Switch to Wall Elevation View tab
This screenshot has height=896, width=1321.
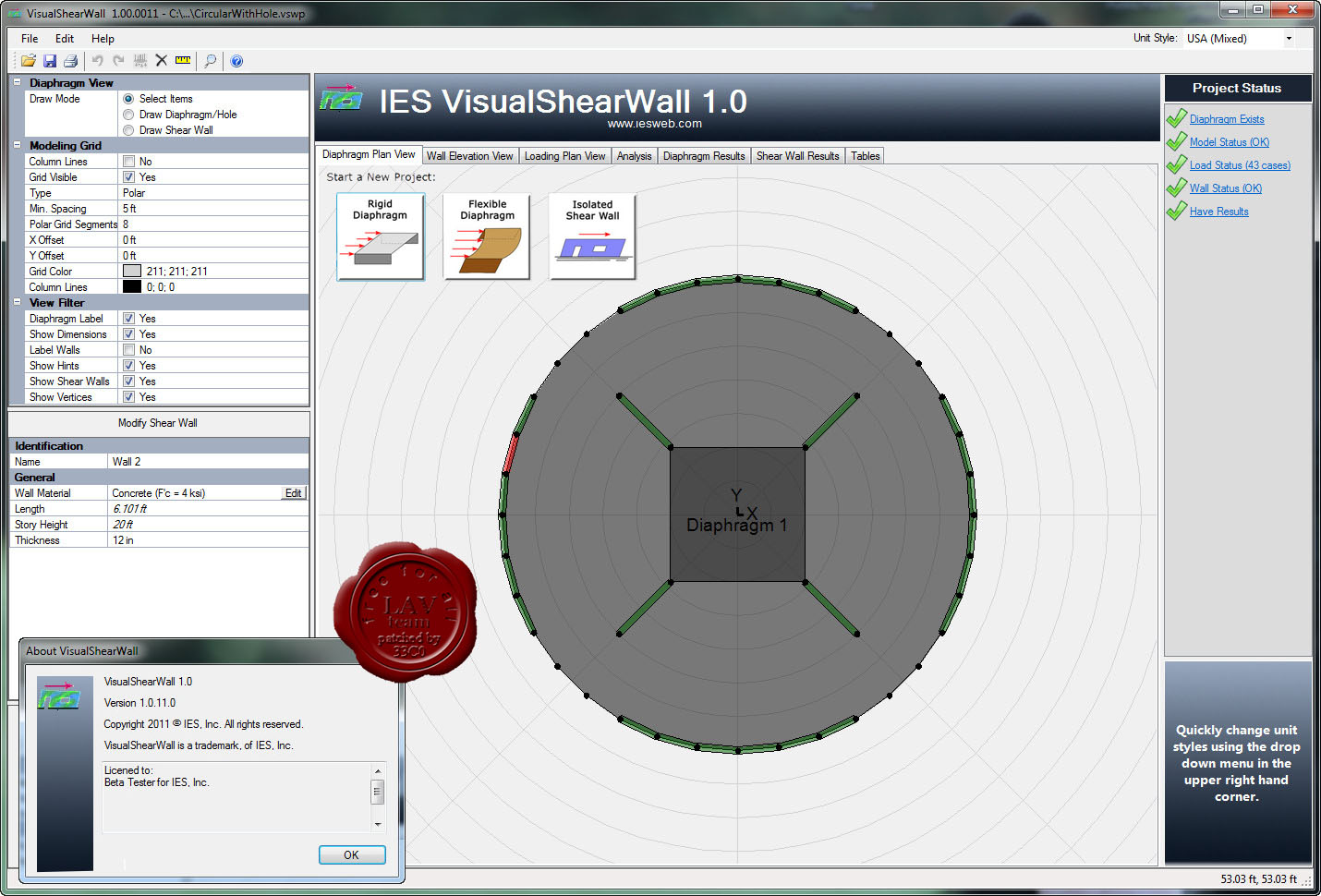[x=469, y=156]
